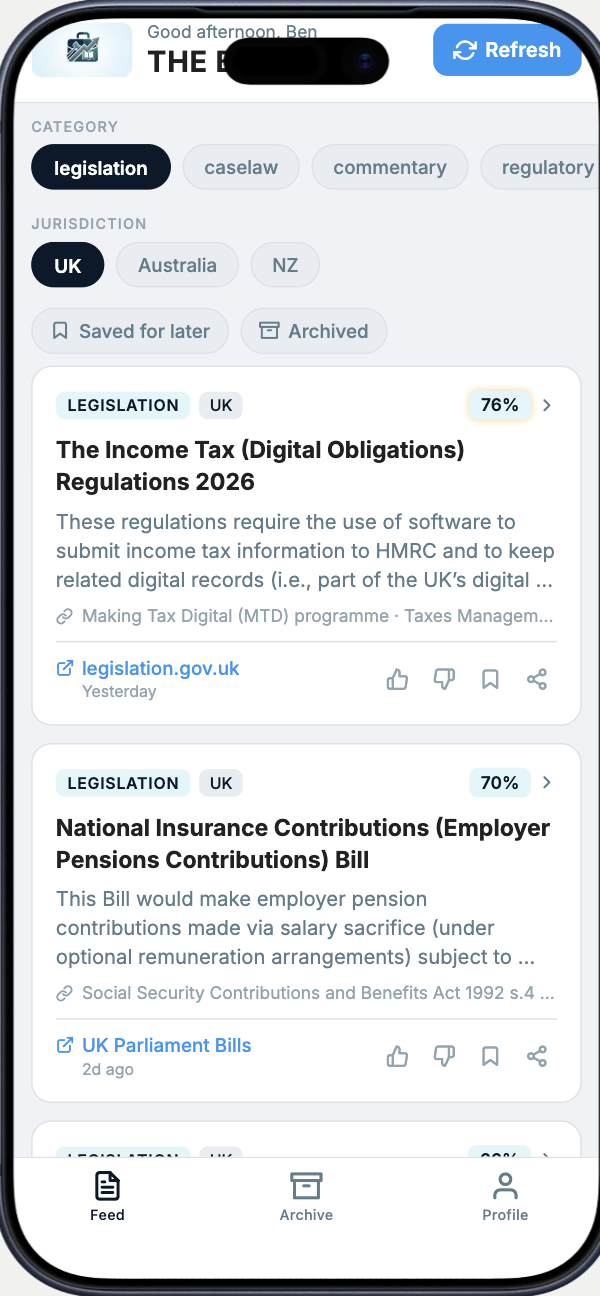The width and height of the screenshot is (600, 1296).
Task: Like the Income Tax Regulations article
Action: pos(397,680)
